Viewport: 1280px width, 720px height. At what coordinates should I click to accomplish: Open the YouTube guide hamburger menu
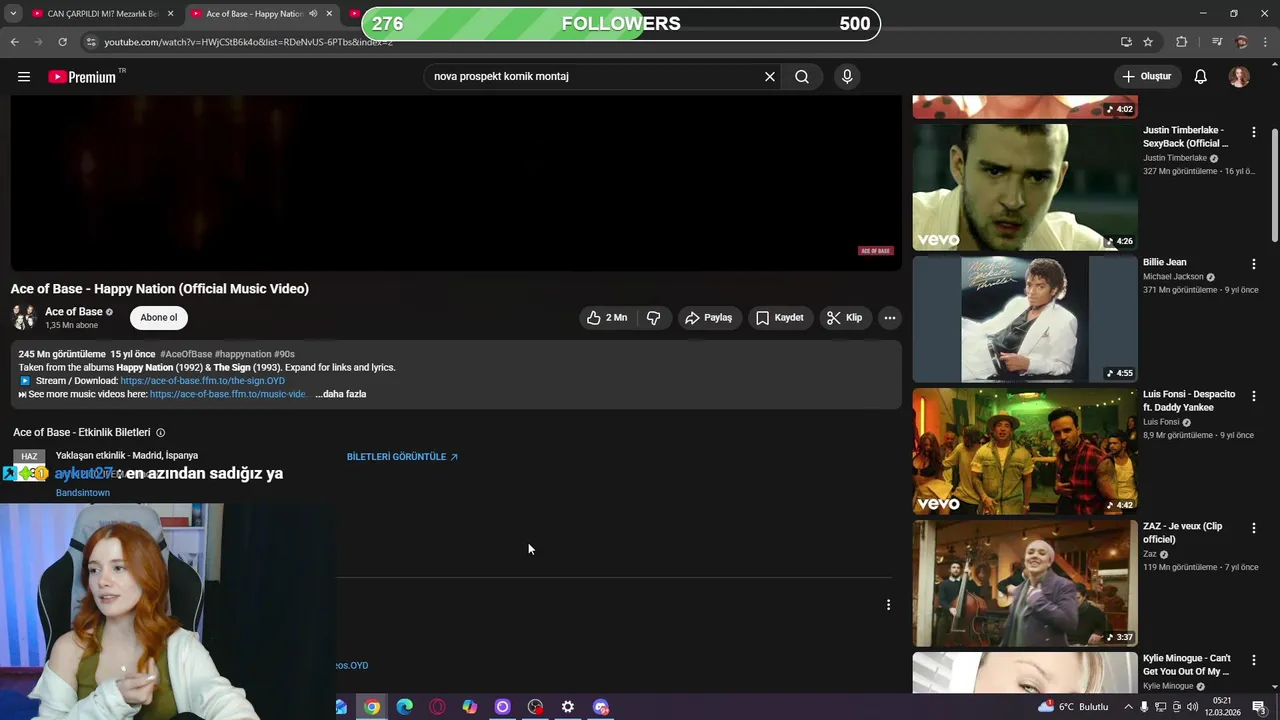click(24, 77)
